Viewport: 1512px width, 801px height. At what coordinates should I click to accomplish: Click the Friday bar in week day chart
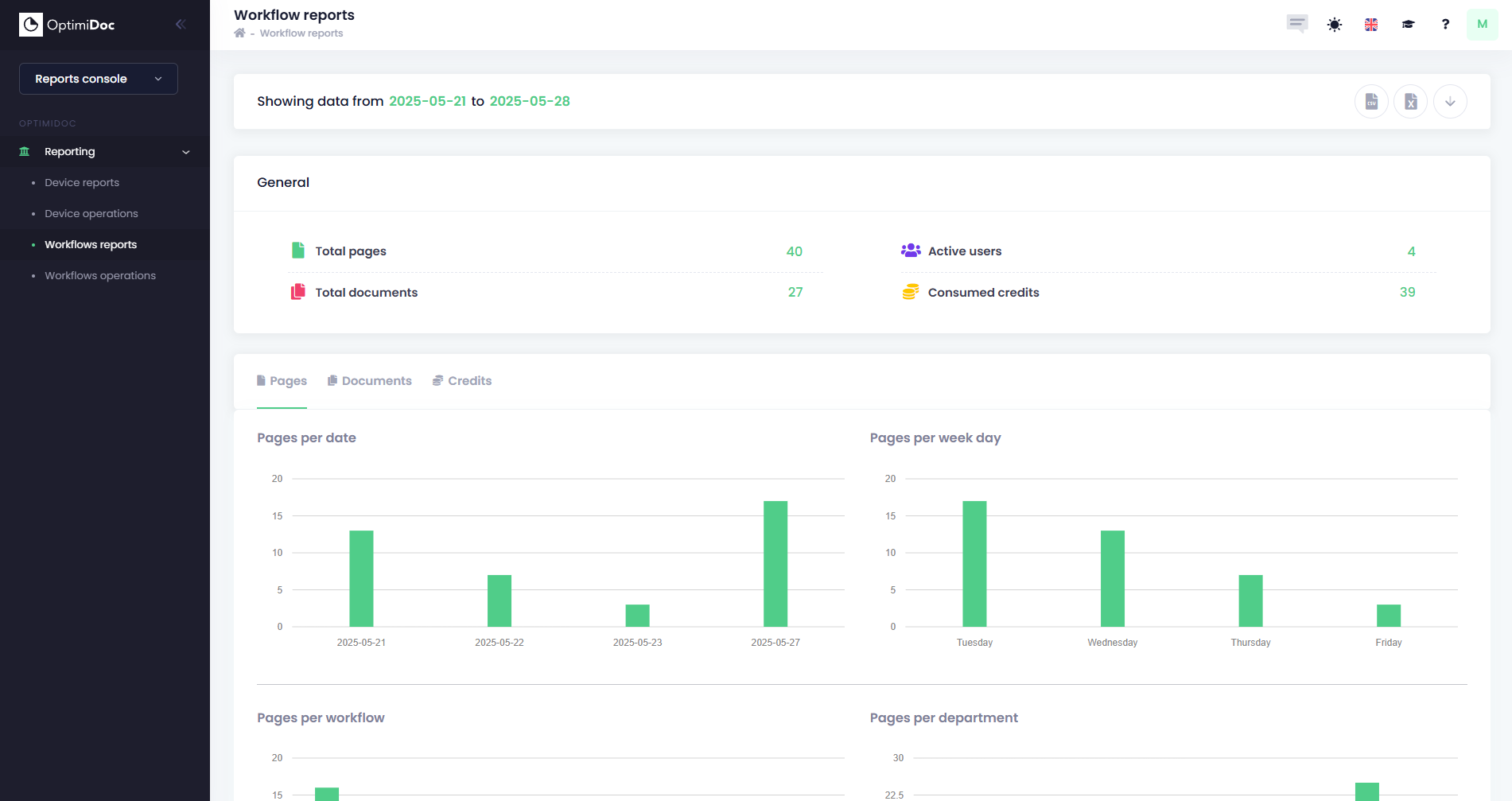pyautogui.click(x=1389, y=616)
